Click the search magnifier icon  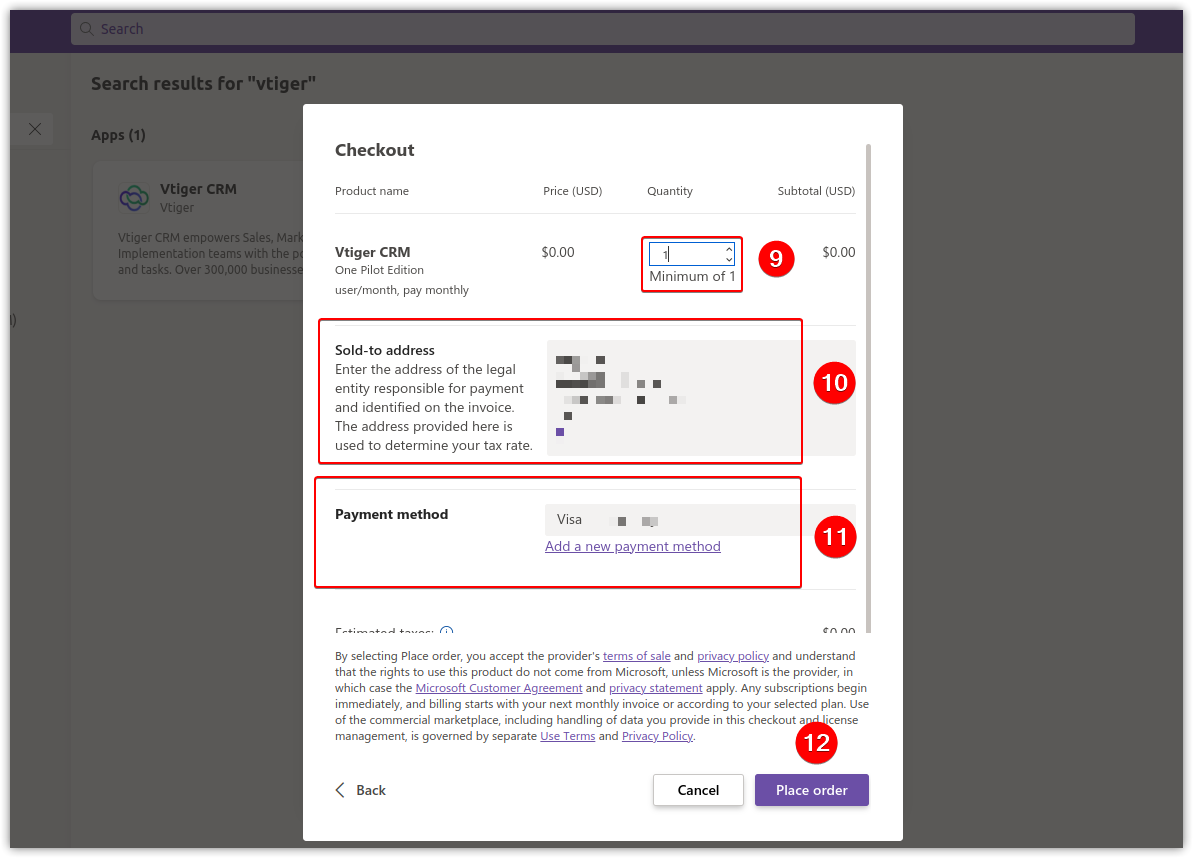[x=87, y=29]
